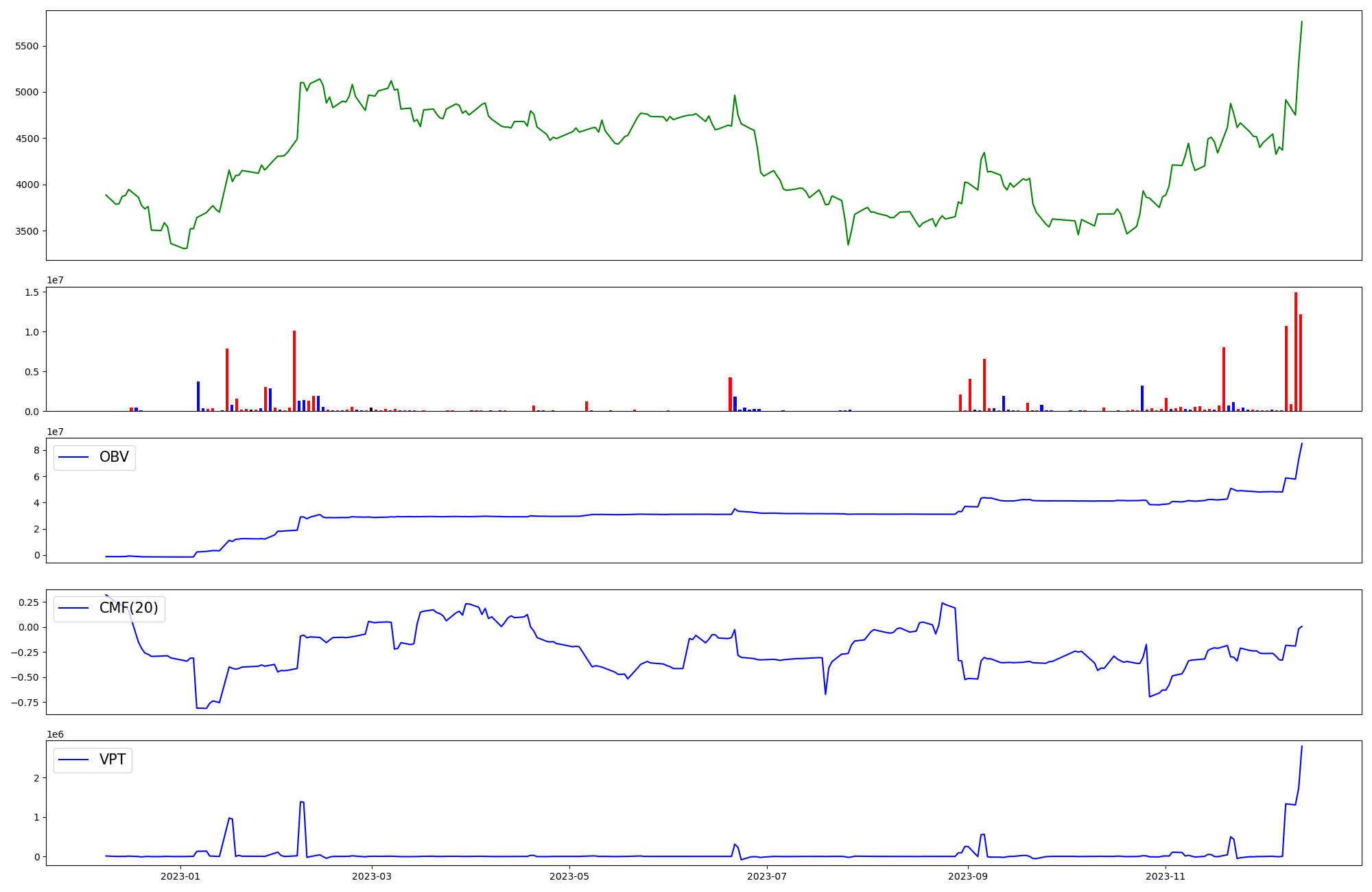1372x892 pixels.
Task: Click the VPT legend label
Action: 113,760
